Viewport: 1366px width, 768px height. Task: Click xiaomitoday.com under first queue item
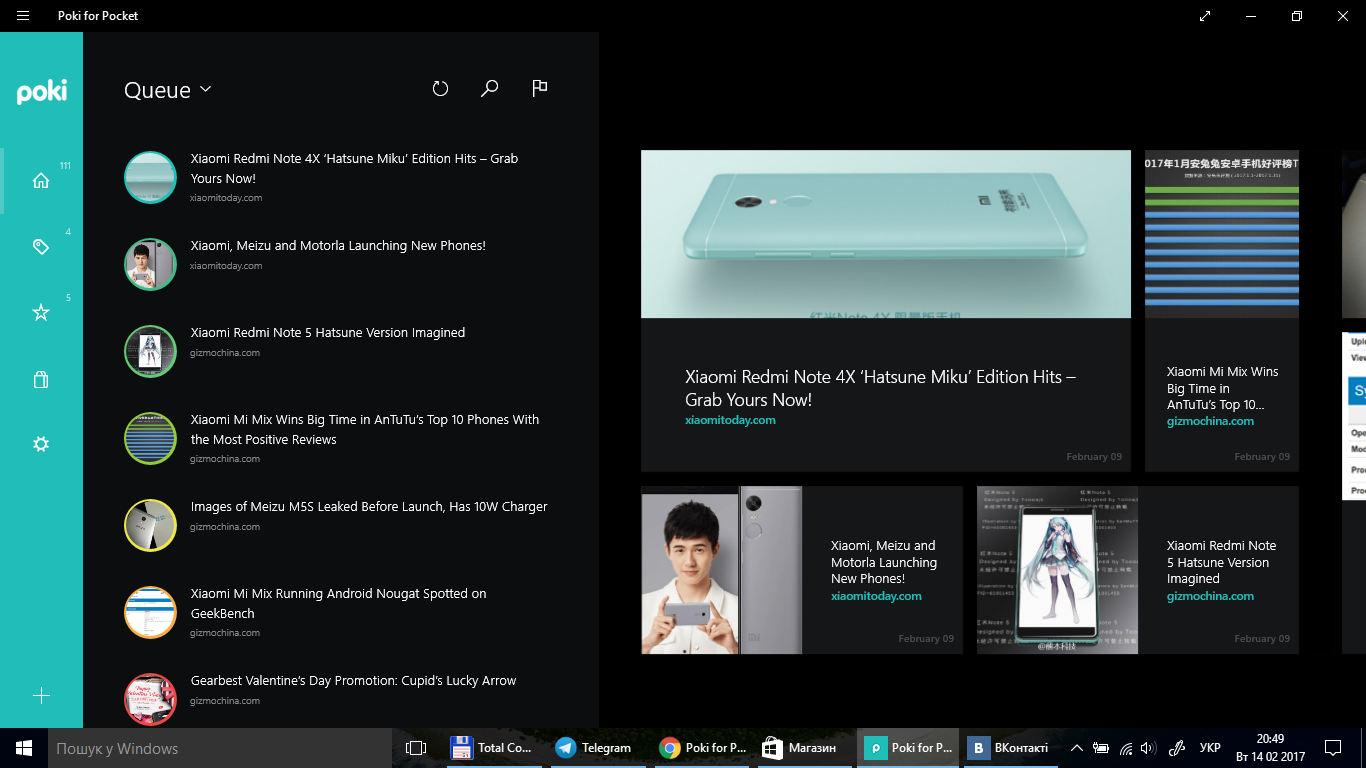226,198
